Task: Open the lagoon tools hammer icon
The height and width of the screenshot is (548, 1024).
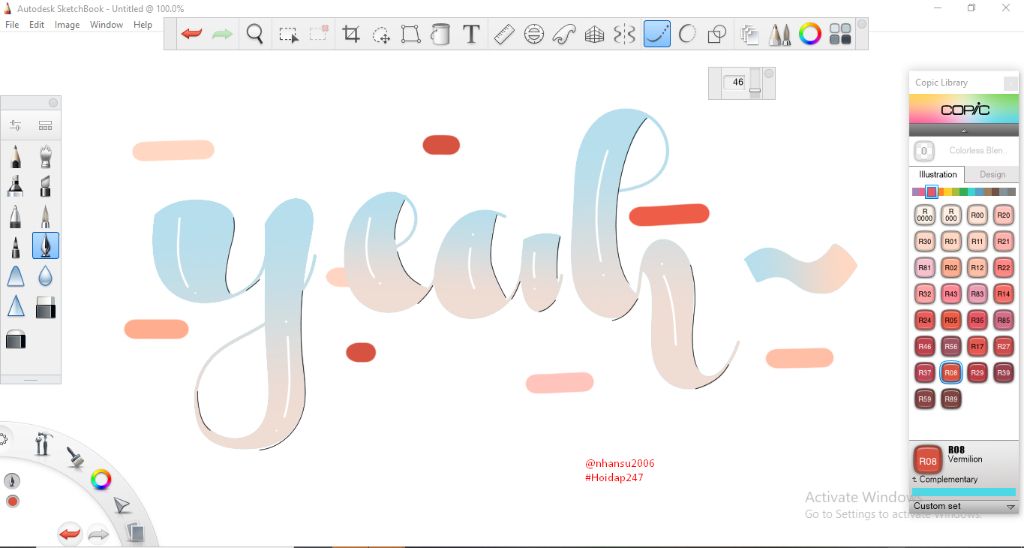Action: 42,443
